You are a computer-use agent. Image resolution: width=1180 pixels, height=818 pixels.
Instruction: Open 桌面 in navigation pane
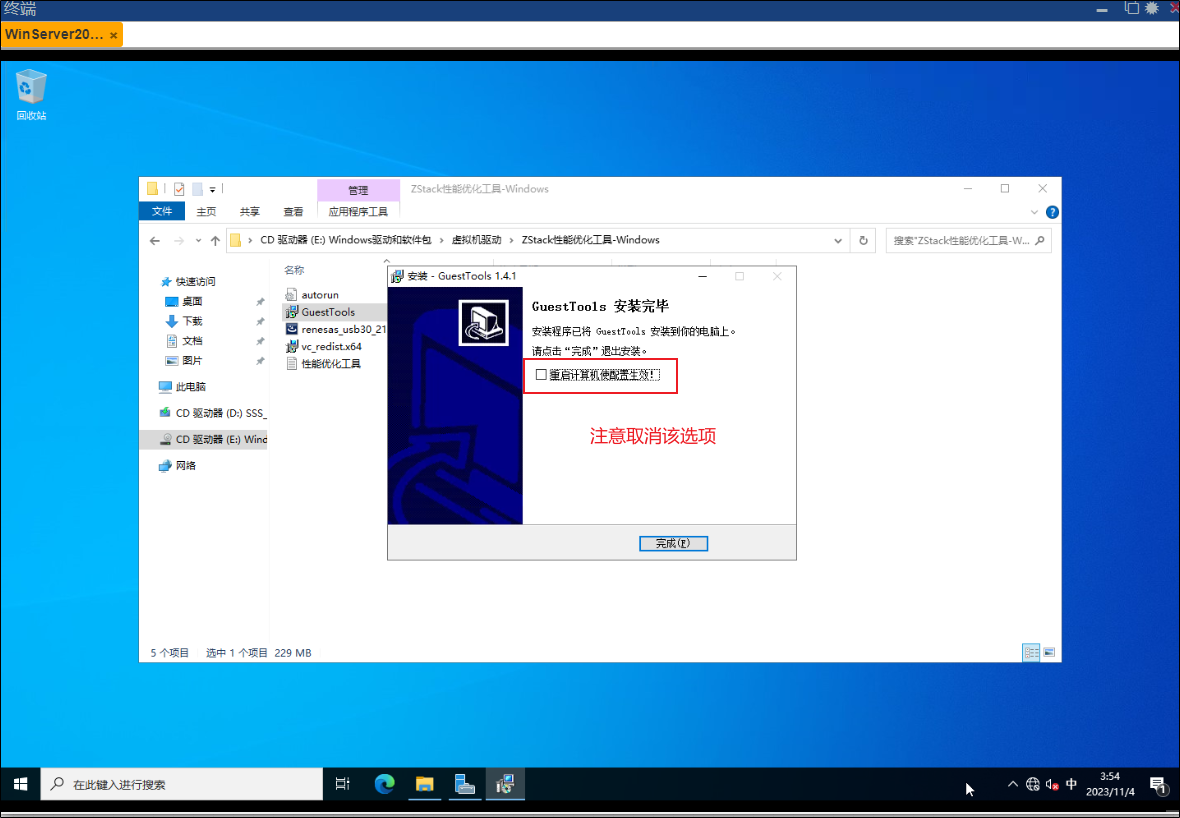tap(184, 301)
